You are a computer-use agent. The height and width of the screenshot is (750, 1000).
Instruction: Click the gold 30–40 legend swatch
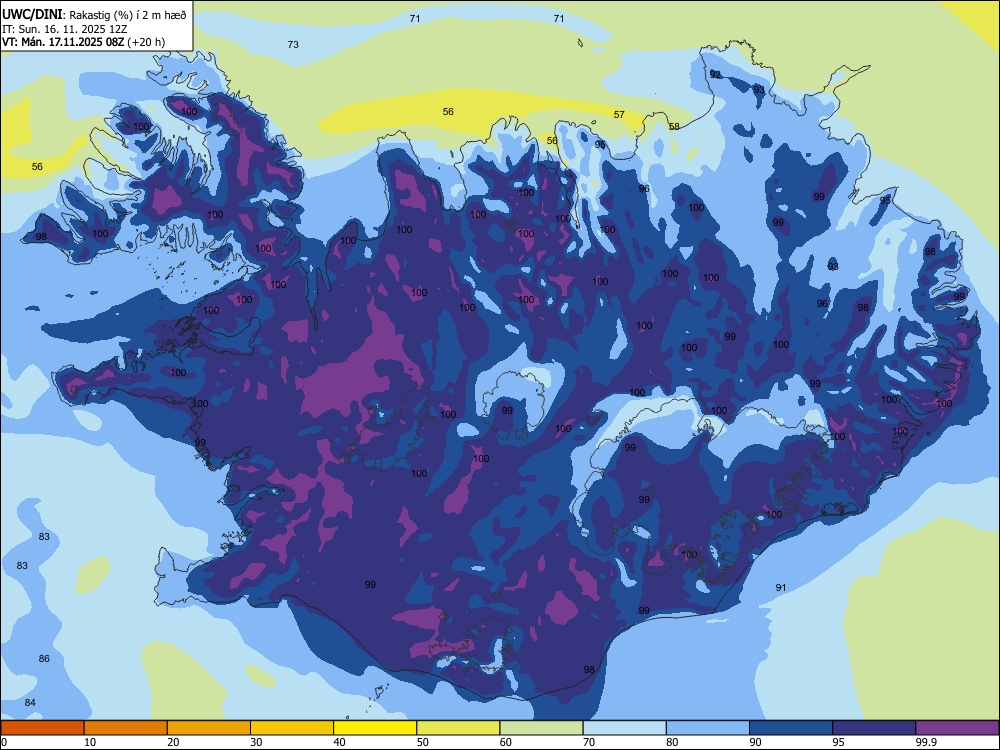(x=292, y=728)
